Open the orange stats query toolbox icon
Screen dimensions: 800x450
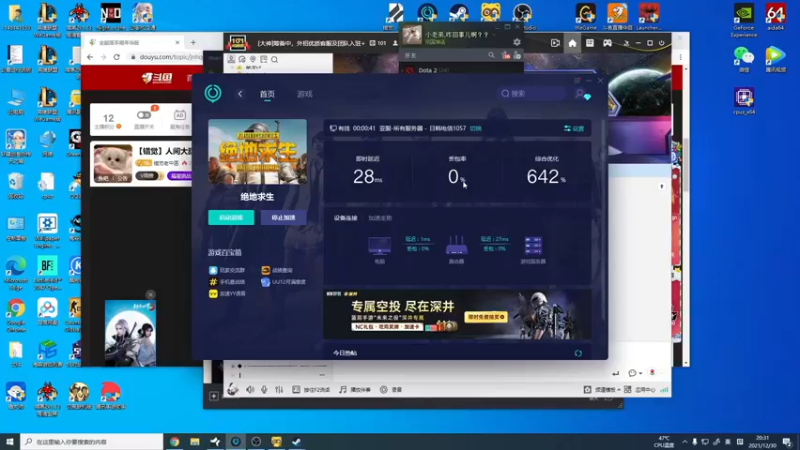(x=265, y=270)
